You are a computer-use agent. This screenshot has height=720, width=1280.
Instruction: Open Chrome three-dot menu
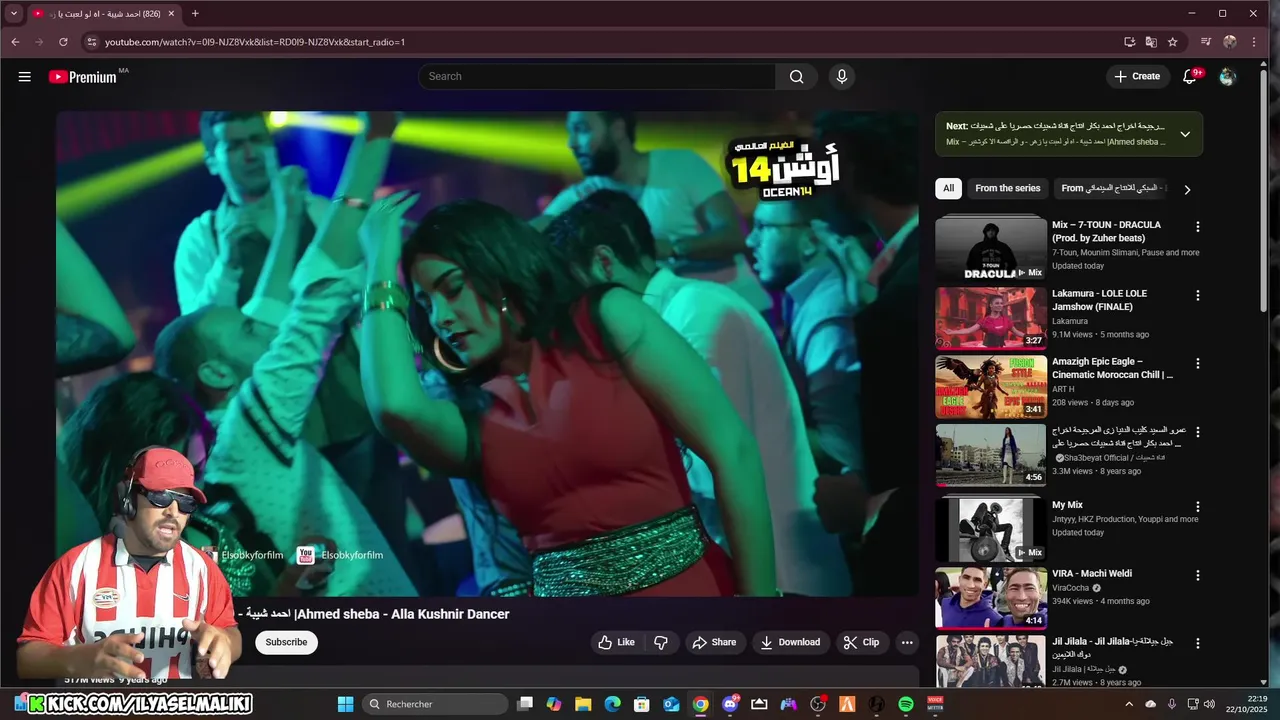click(x=1254, y=42)
